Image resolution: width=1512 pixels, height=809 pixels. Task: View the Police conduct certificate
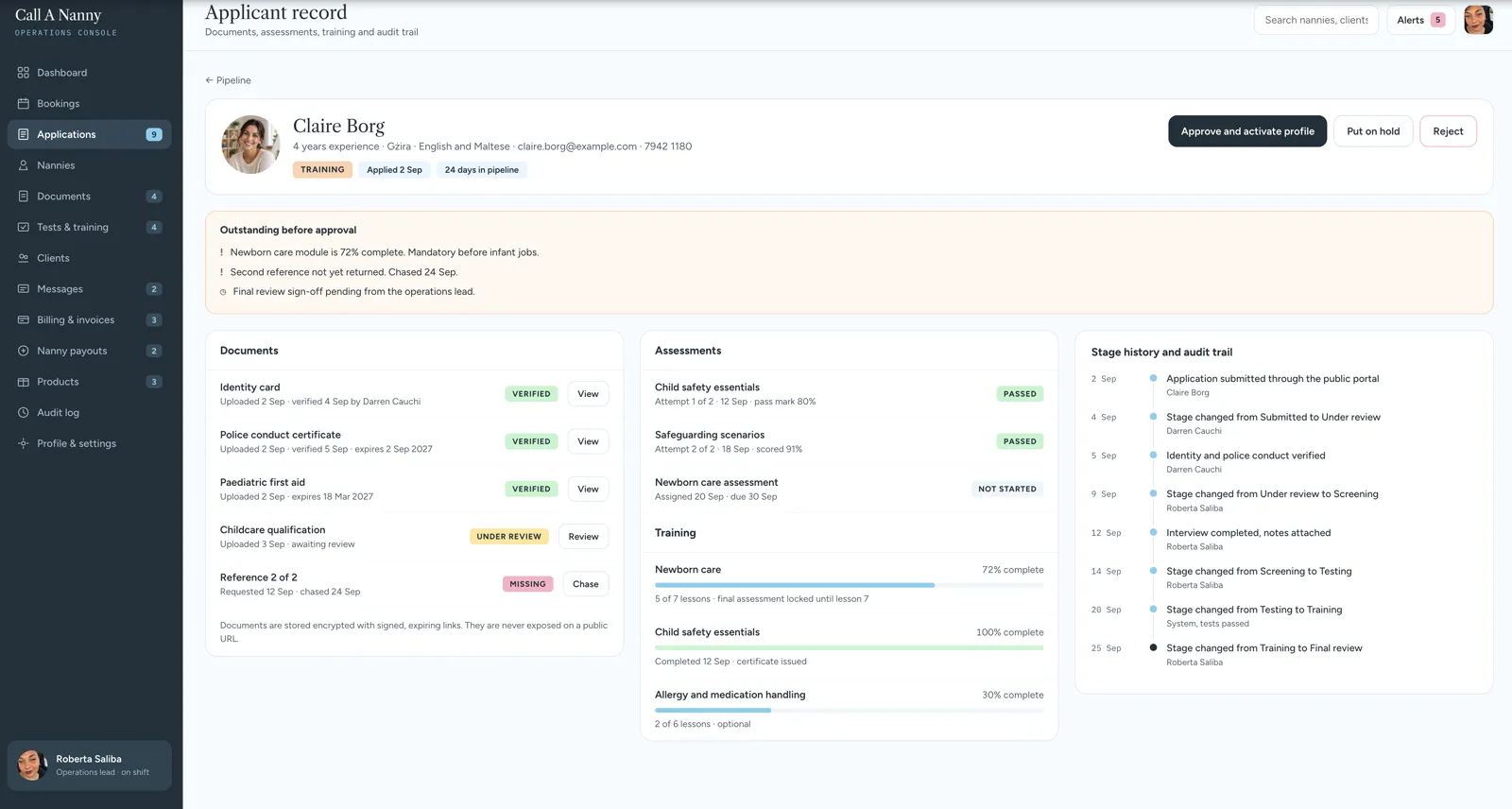tap(588, 441)
